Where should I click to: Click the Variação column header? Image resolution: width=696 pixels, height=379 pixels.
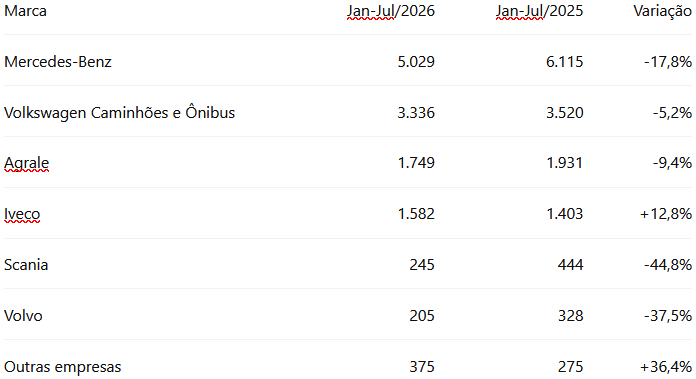click(x=662, y=11)
